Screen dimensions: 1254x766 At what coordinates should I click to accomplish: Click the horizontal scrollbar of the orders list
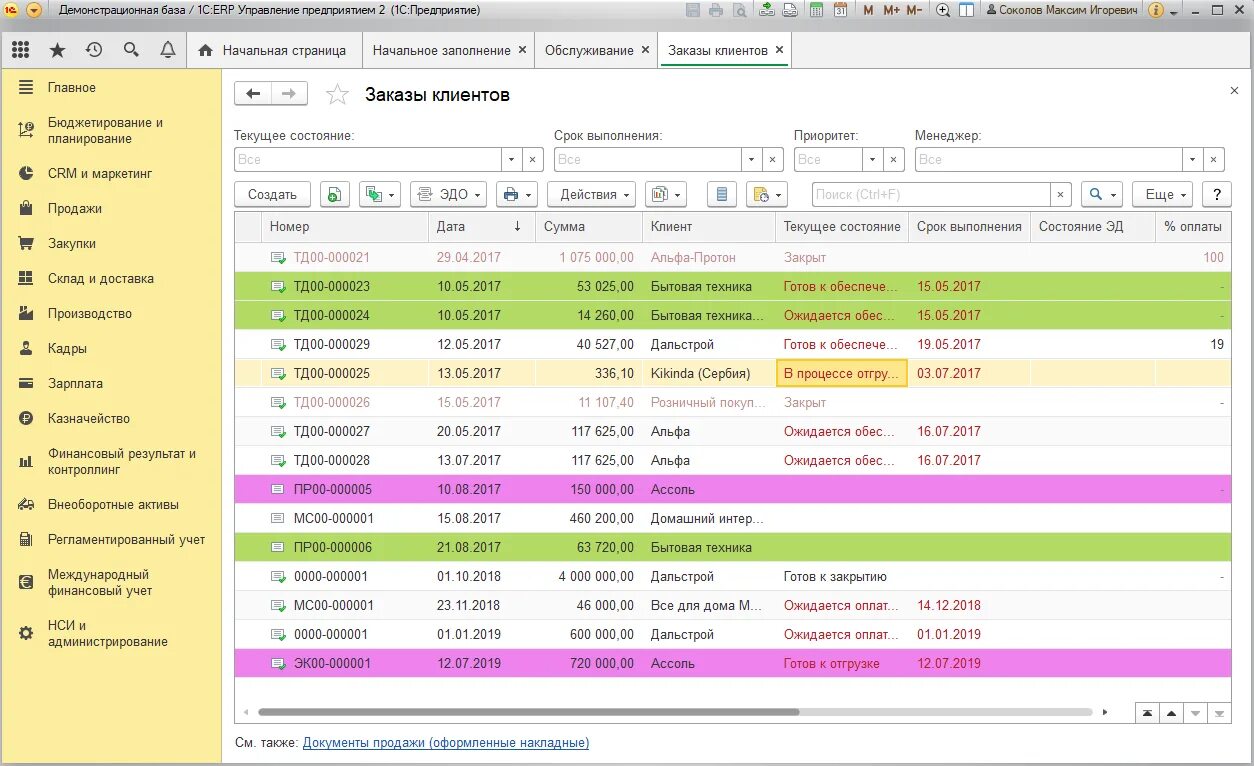(528, 712)
